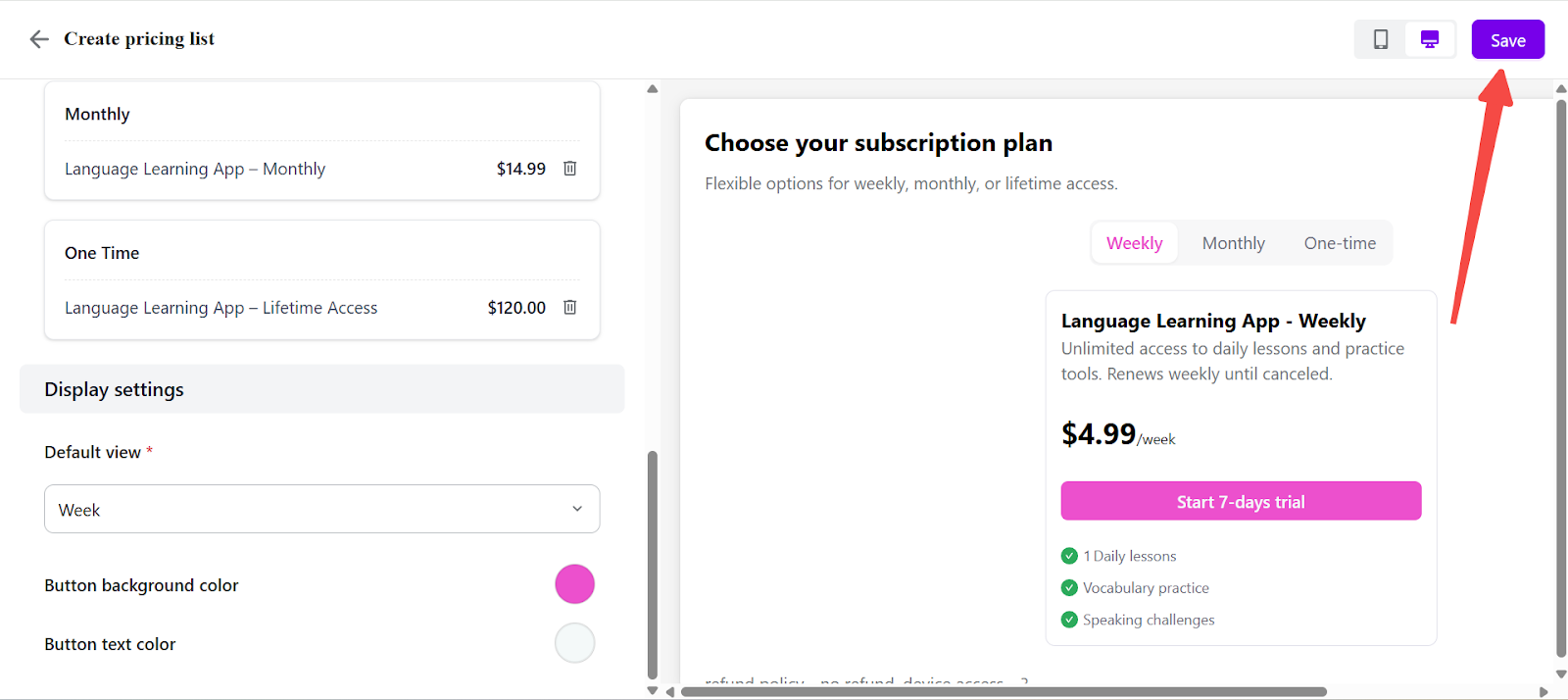
Task: Click the preview horizontal scrollbar
Action: pos(1004,692)
